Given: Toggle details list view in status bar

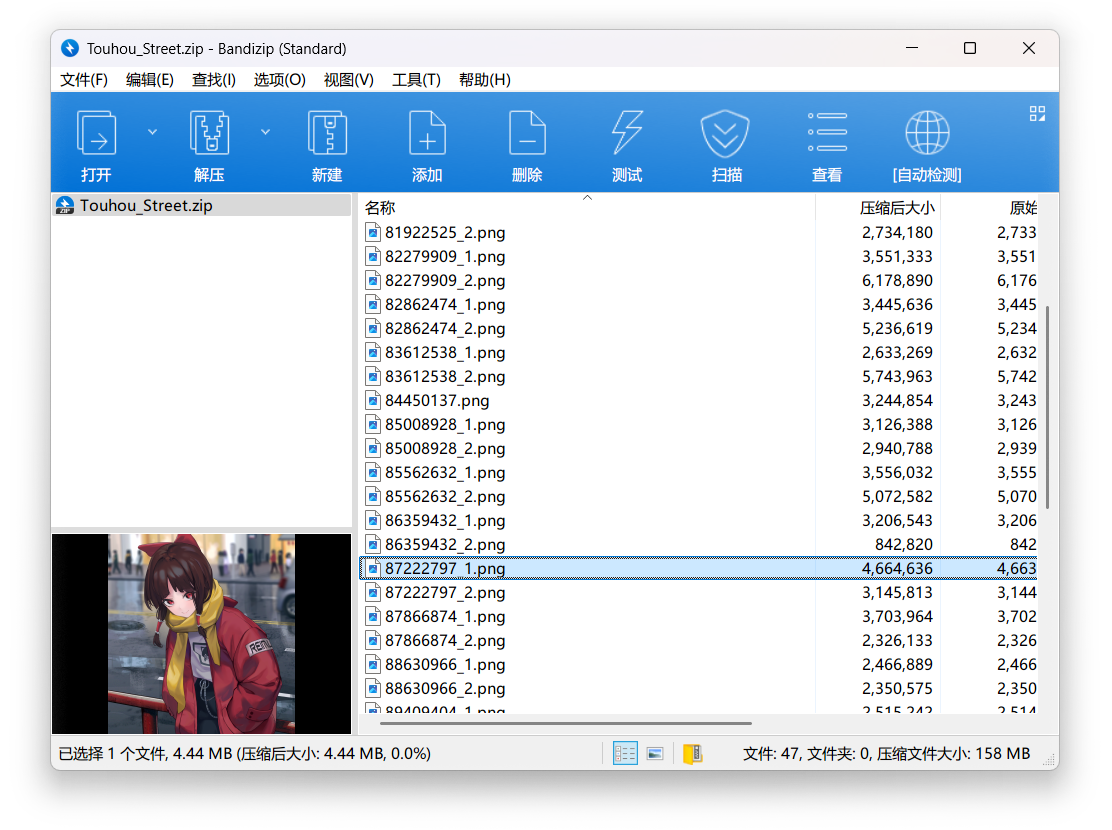Looking at the screenshot, I should point(625,753).
